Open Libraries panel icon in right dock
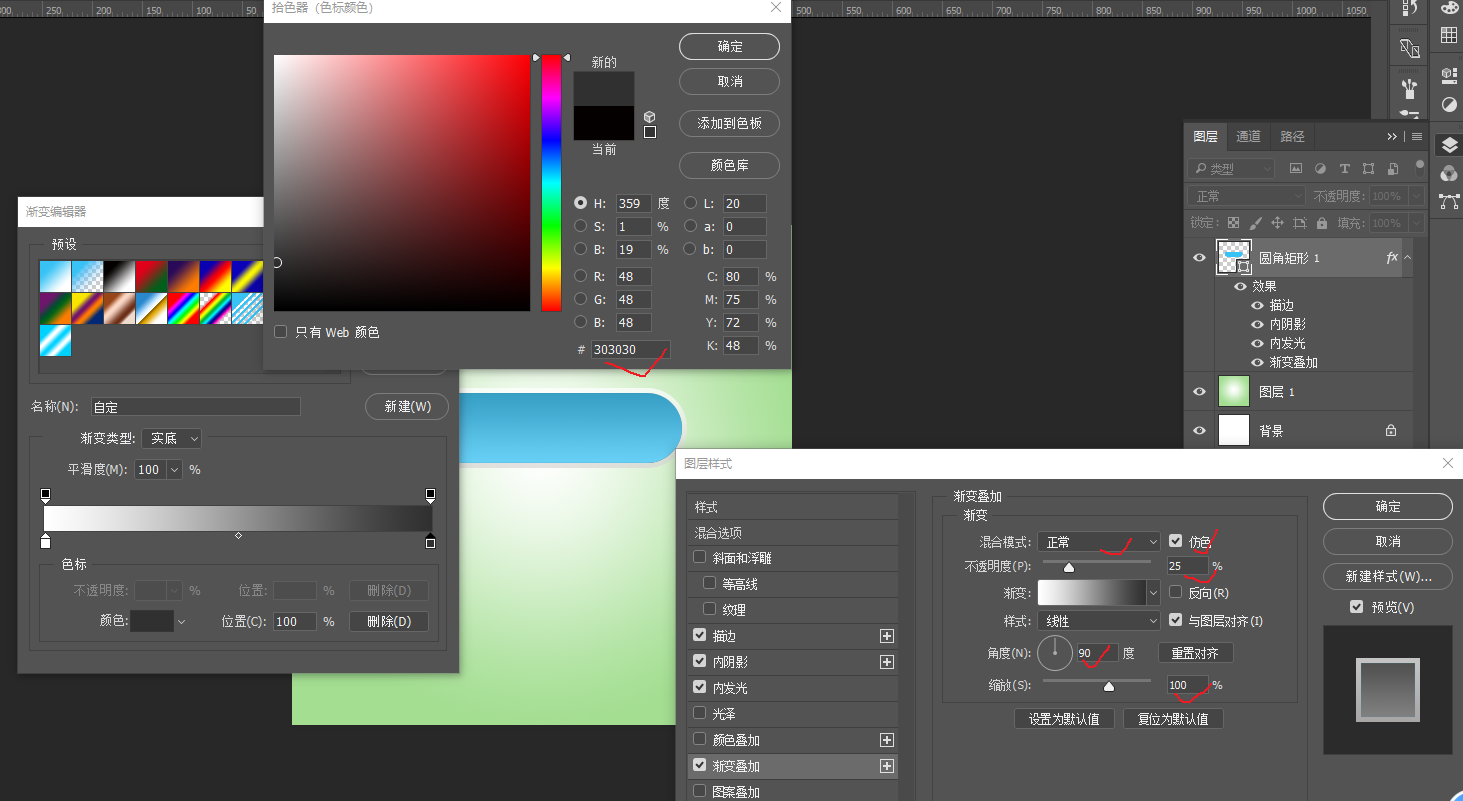Viewport: 1463px width, 801px height. click(1449, 75)
